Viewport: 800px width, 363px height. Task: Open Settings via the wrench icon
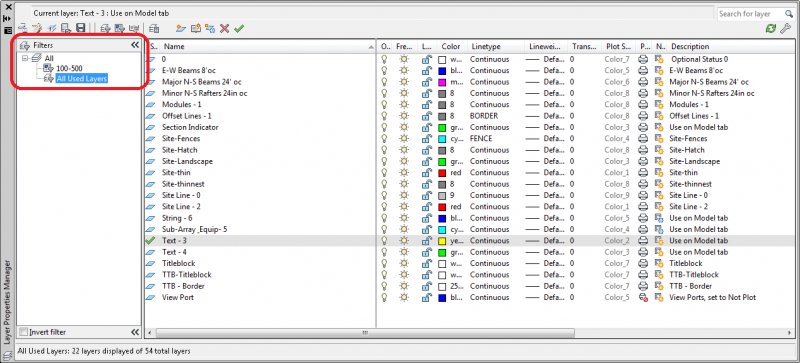point(786,28)
